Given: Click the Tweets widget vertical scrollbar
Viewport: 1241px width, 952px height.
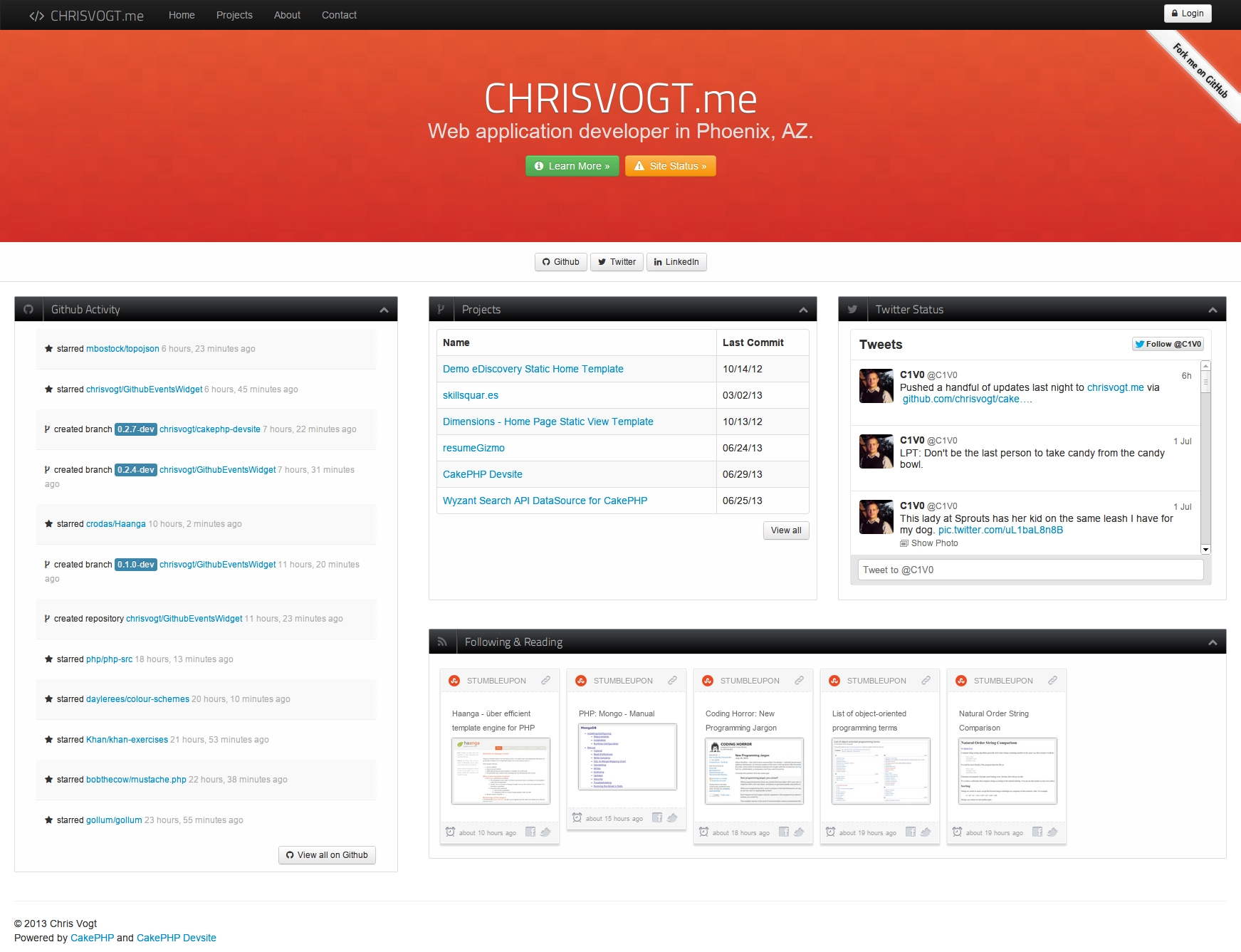Looking at the screenshot, I should [x=1205, y=457].
